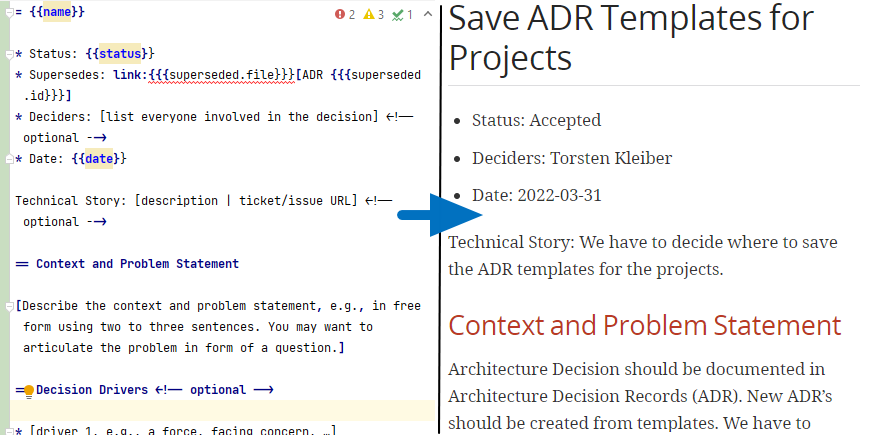Viewport: 870px width, 435px height.
Task: Fold the paragraph starting with Describe the context
Action: tap(9, 305)
